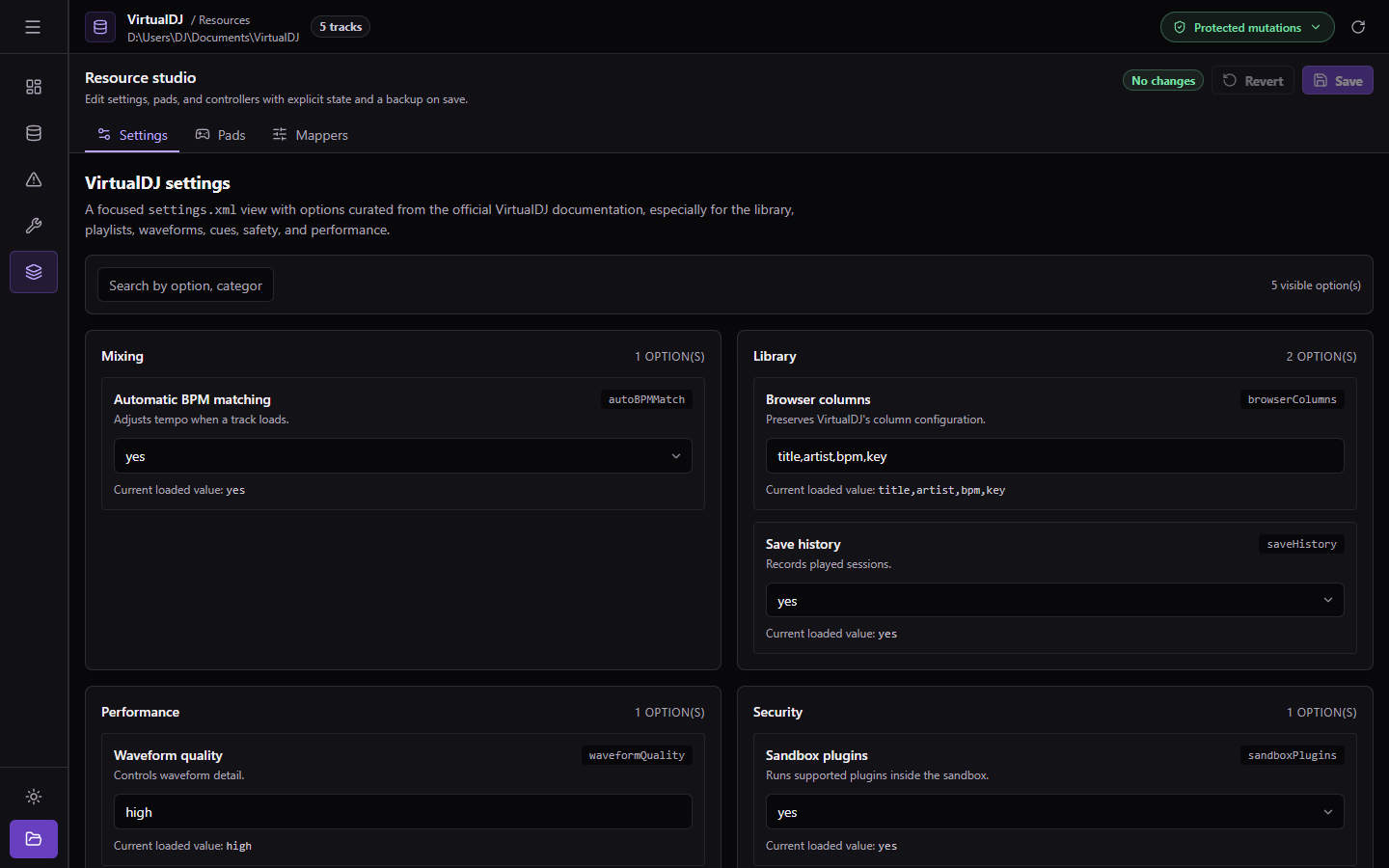
Task: Select the layers resources icon in sidebar
Action: click(34, 272)
